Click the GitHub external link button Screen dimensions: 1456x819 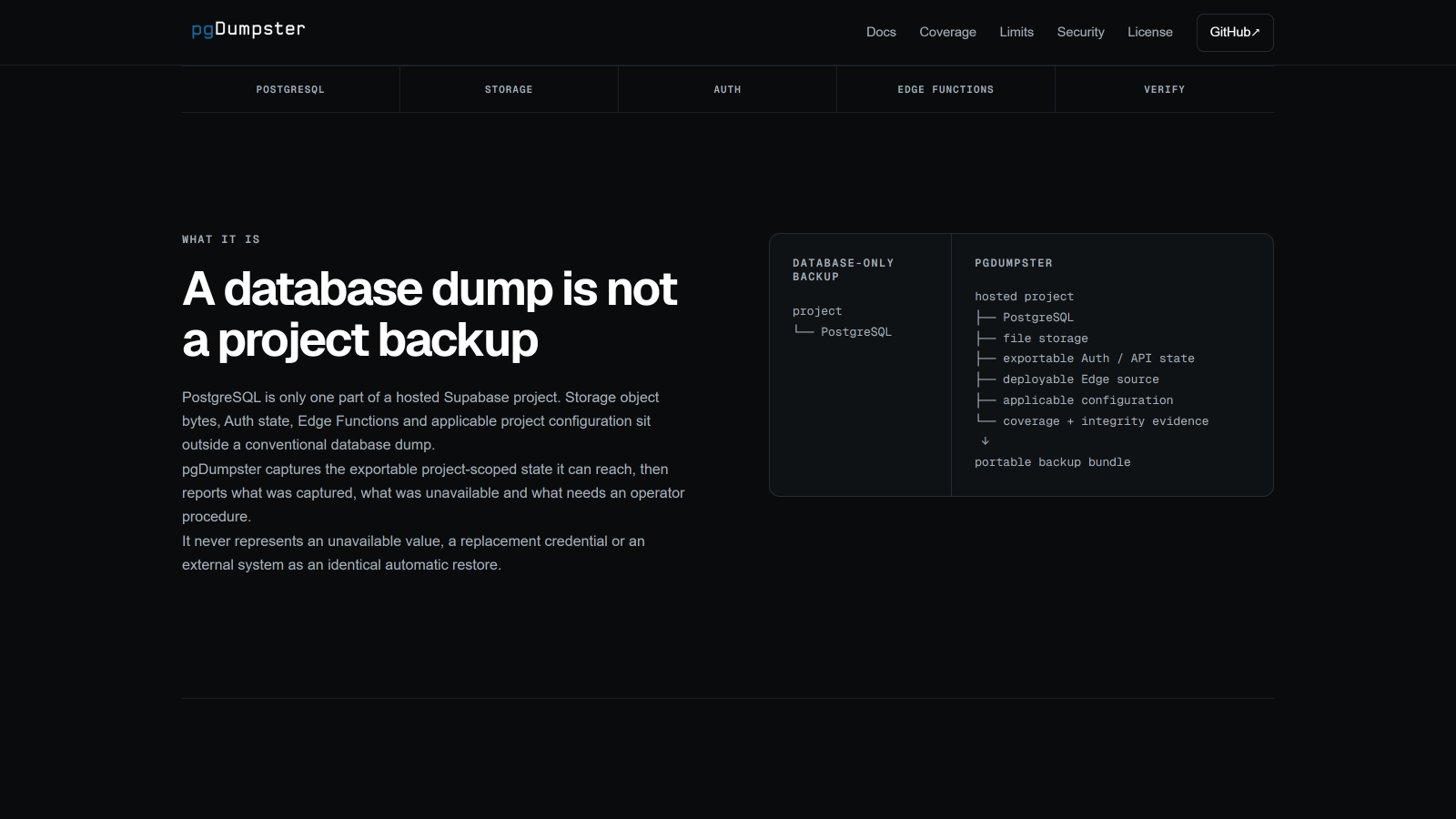click(x=1235, y=33)
